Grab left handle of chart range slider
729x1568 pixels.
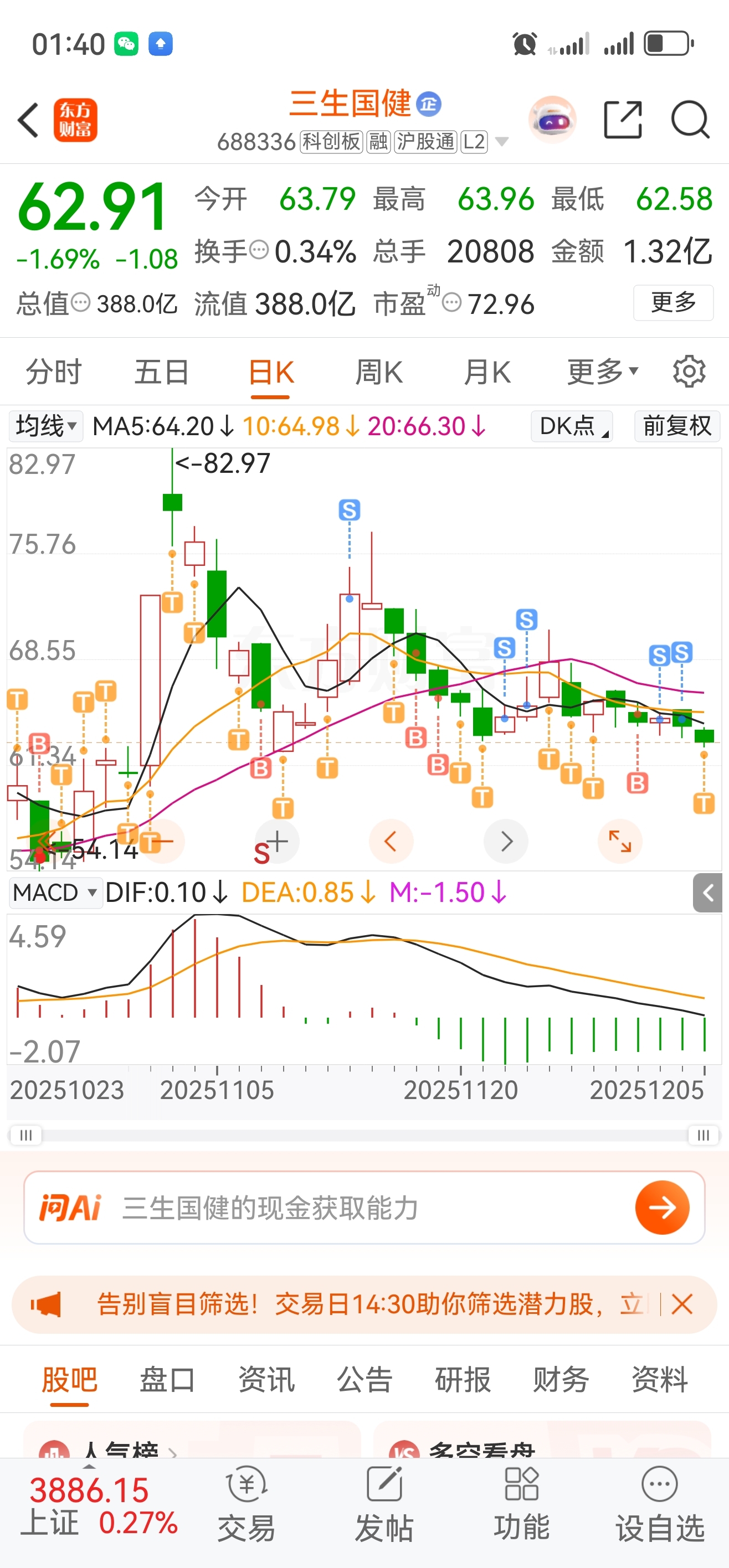click(x=26, y=1135)
